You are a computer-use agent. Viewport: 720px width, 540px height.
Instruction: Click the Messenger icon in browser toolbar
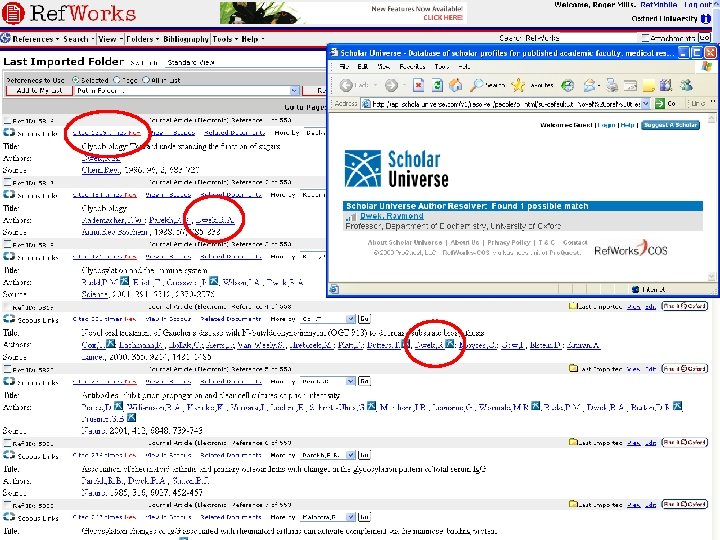tap(686, 85)
